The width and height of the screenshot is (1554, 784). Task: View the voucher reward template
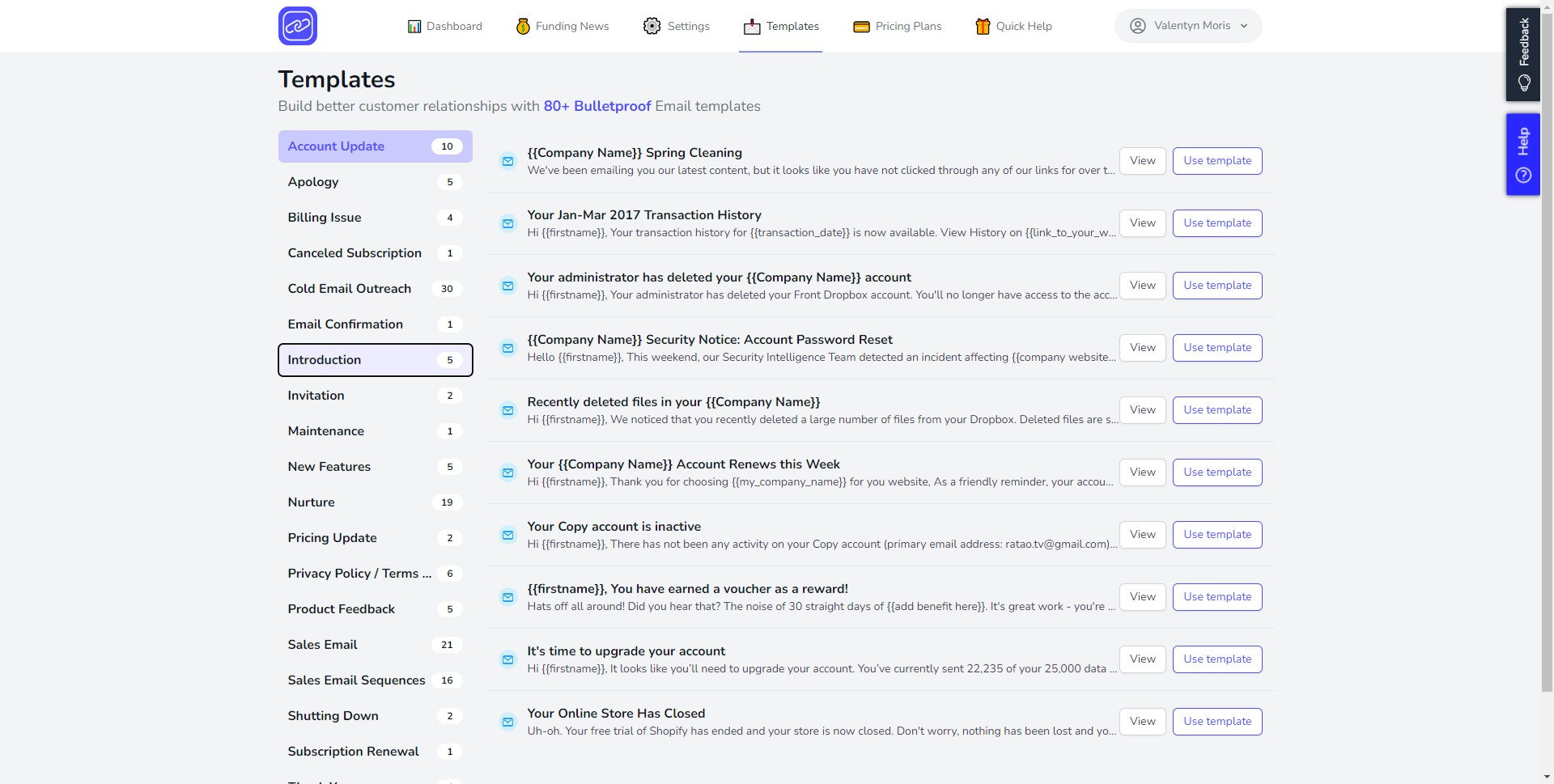pyautogui.click(x=1142, y=597)
